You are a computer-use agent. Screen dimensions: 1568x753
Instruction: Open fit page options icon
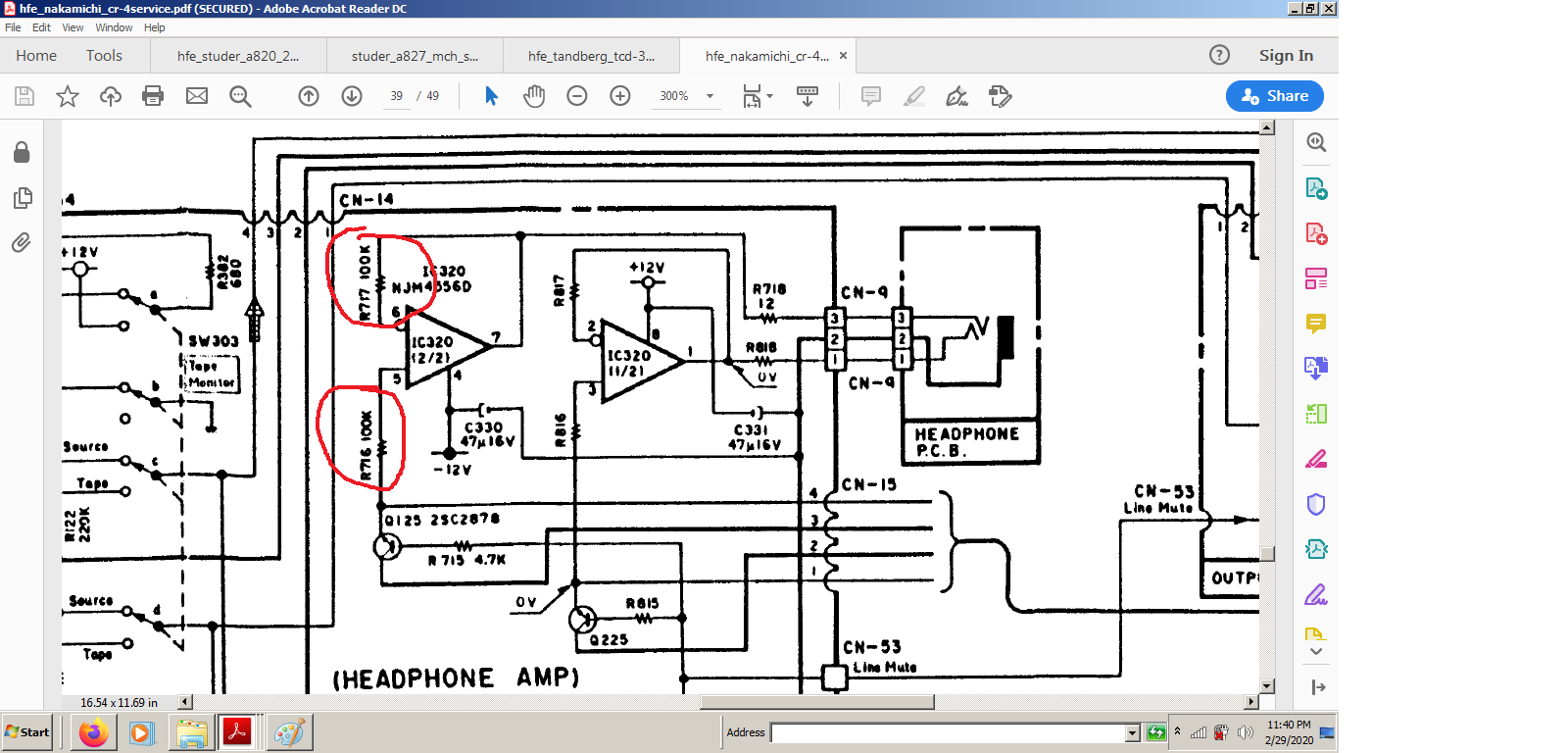pos(757,96)
